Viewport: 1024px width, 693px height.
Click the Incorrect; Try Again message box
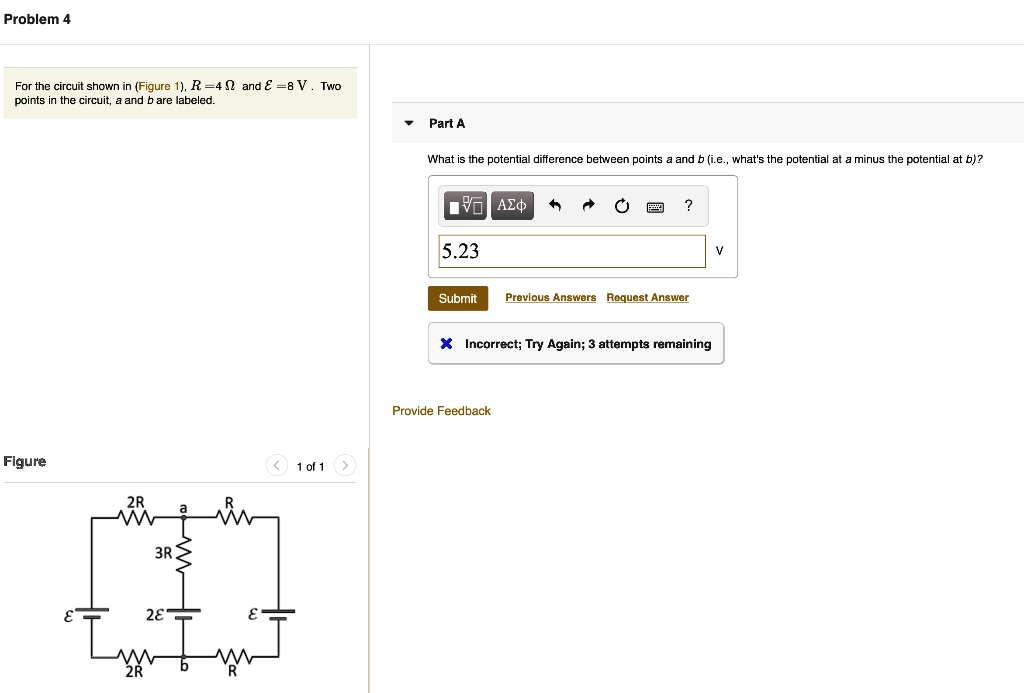click(576, 343)
